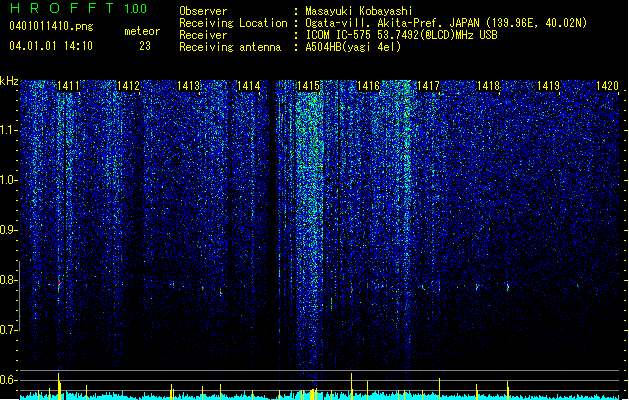Click the Receiver label
The image size is (629, 400).
click(203, 35)
